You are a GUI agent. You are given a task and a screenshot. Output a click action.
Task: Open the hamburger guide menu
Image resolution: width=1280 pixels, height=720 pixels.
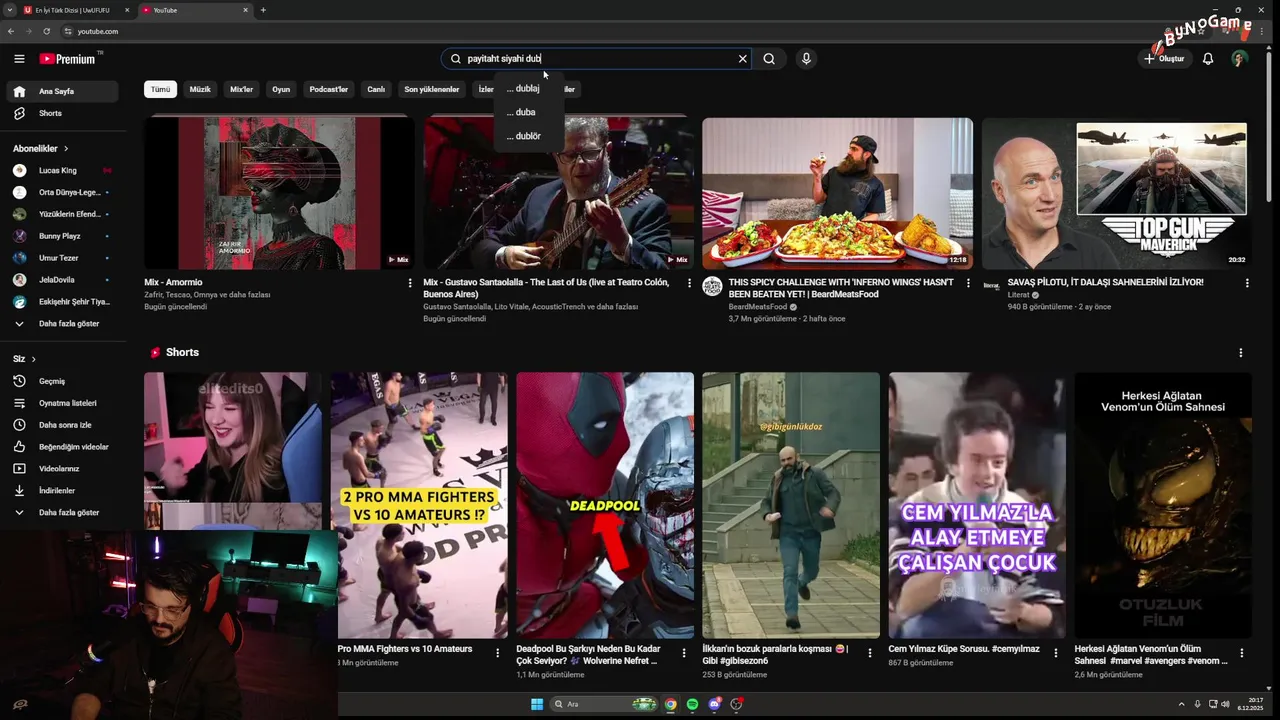click(19, 59)
